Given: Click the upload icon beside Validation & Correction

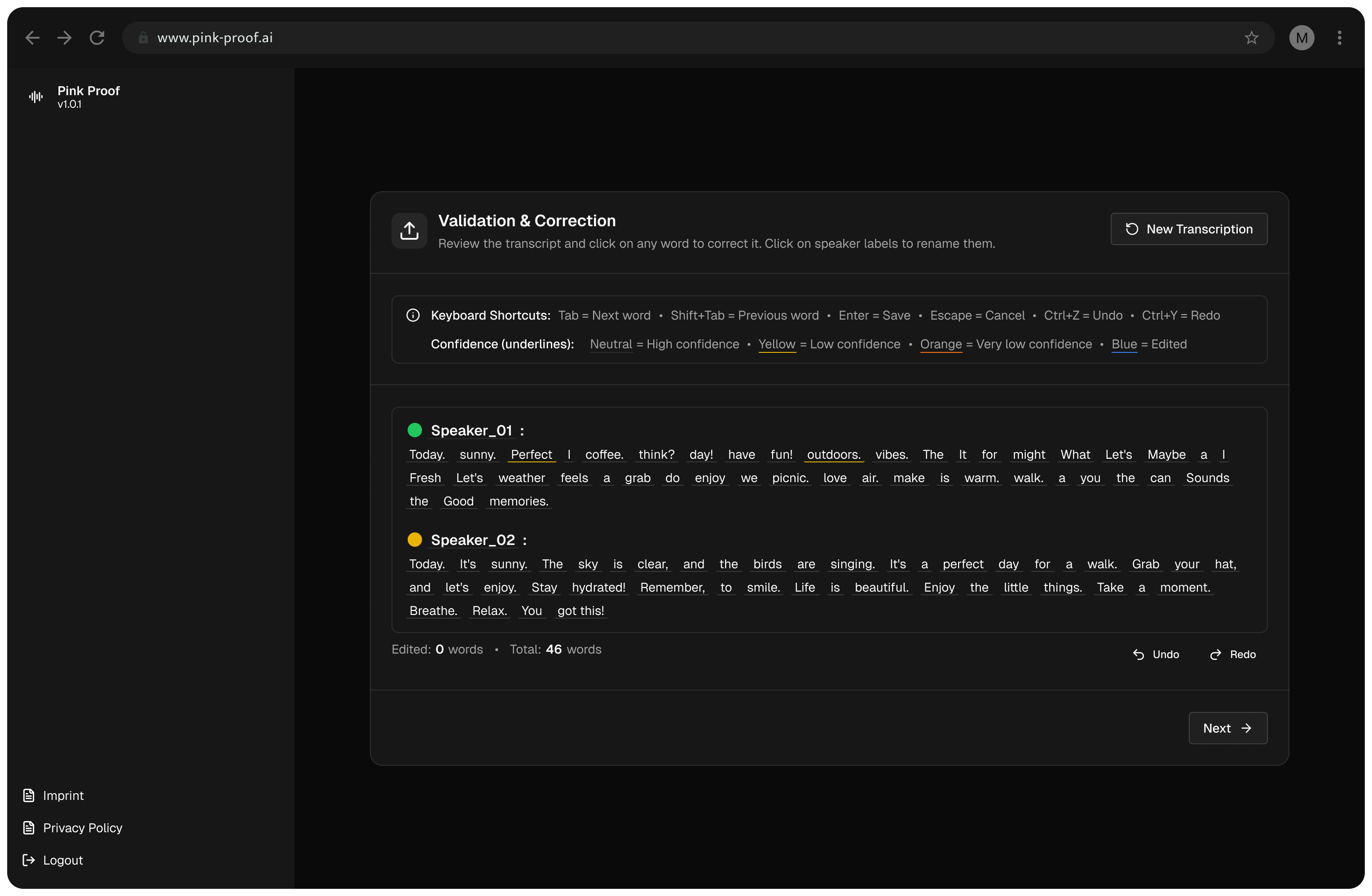Looking at the screenshot, I should (x=409, y=231).
